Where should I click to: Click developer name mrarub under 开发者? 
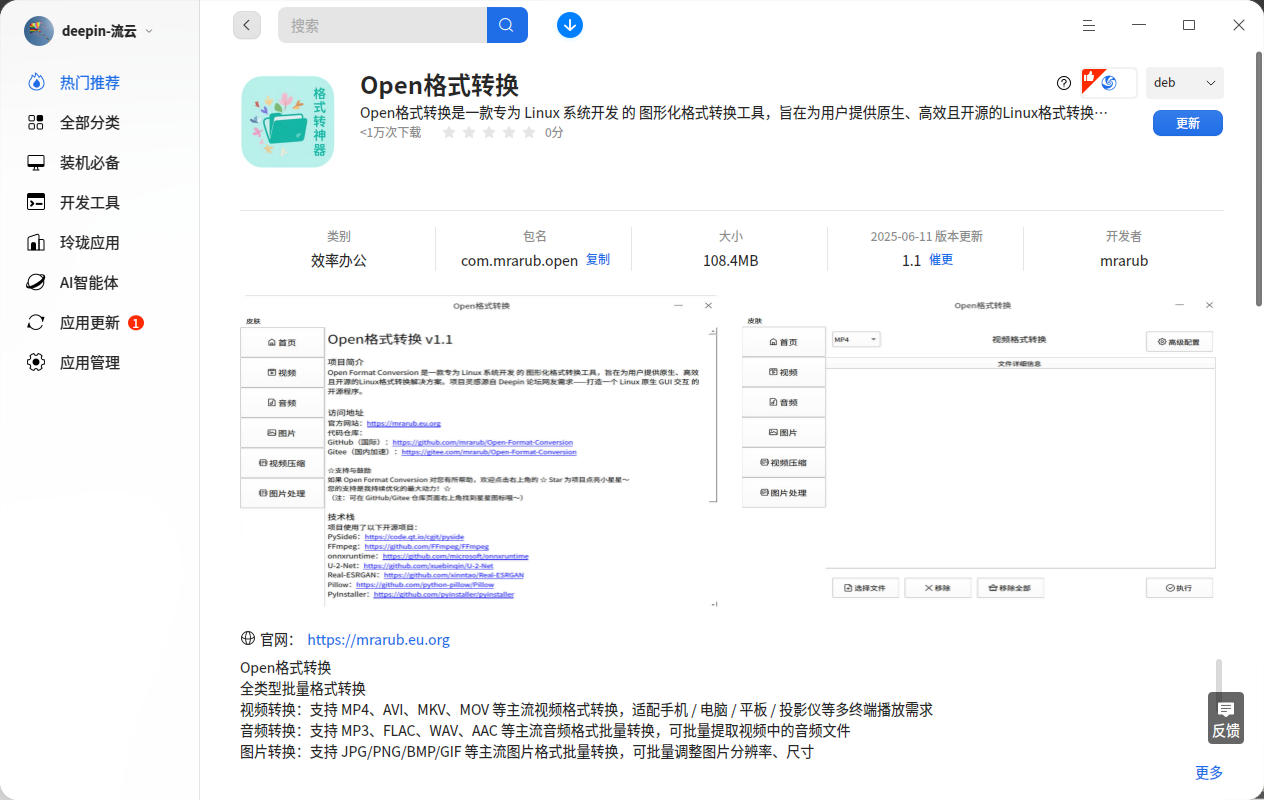(x=1124, y=261)
